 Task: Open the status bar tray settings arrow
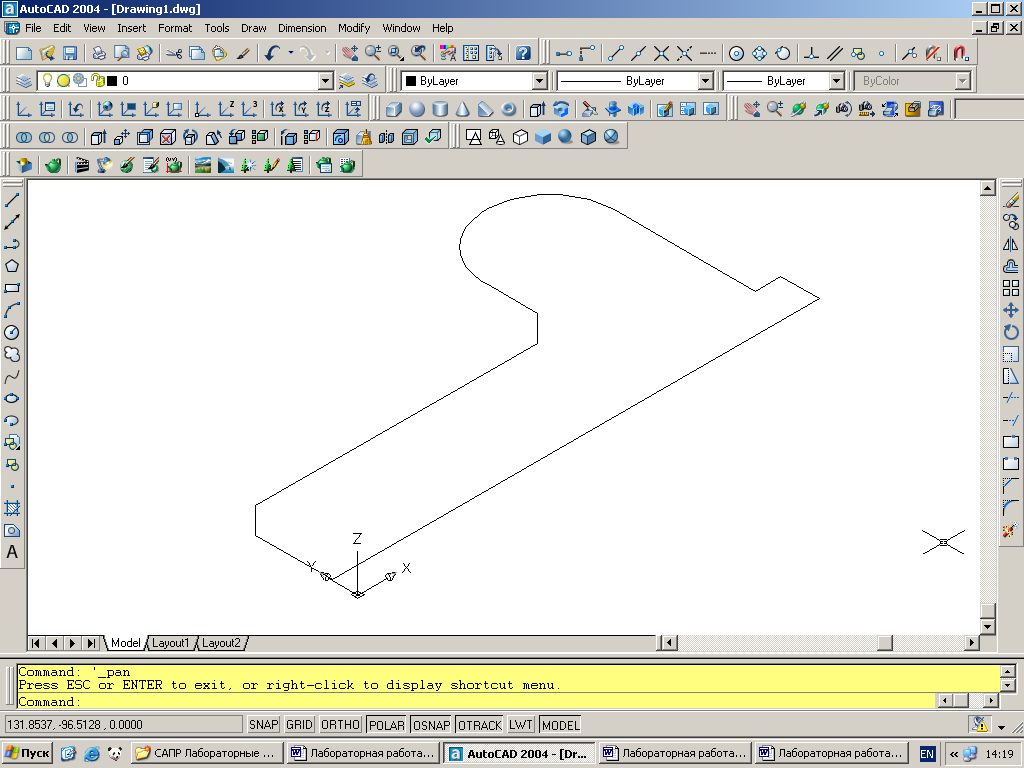(1002, 726)
